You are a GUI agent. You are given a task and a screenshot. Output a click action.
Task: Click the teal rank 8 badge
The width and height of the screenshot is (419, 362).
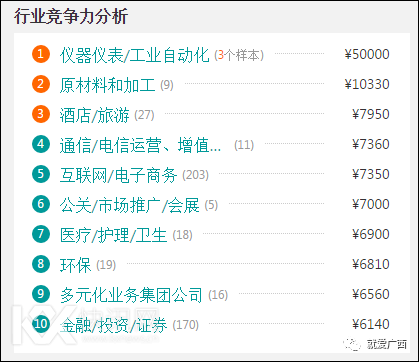(41, 264)
